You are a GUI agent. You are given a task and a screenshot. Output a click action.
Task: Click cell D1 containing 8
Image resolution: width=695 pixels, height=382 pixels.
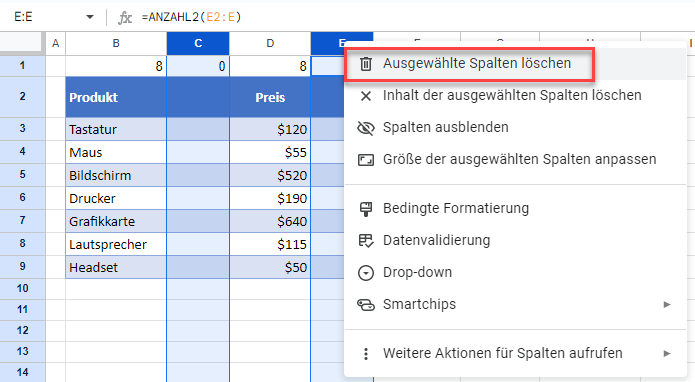[x=270, y=66]
